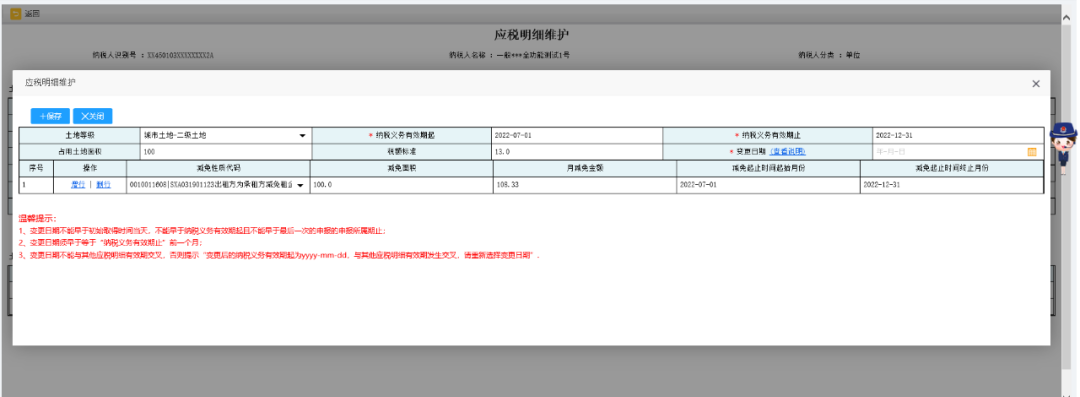Click the 减免起止时间起始月份 field in row 1
Viewport: 1080px width, 397px height.
(768, 185)
